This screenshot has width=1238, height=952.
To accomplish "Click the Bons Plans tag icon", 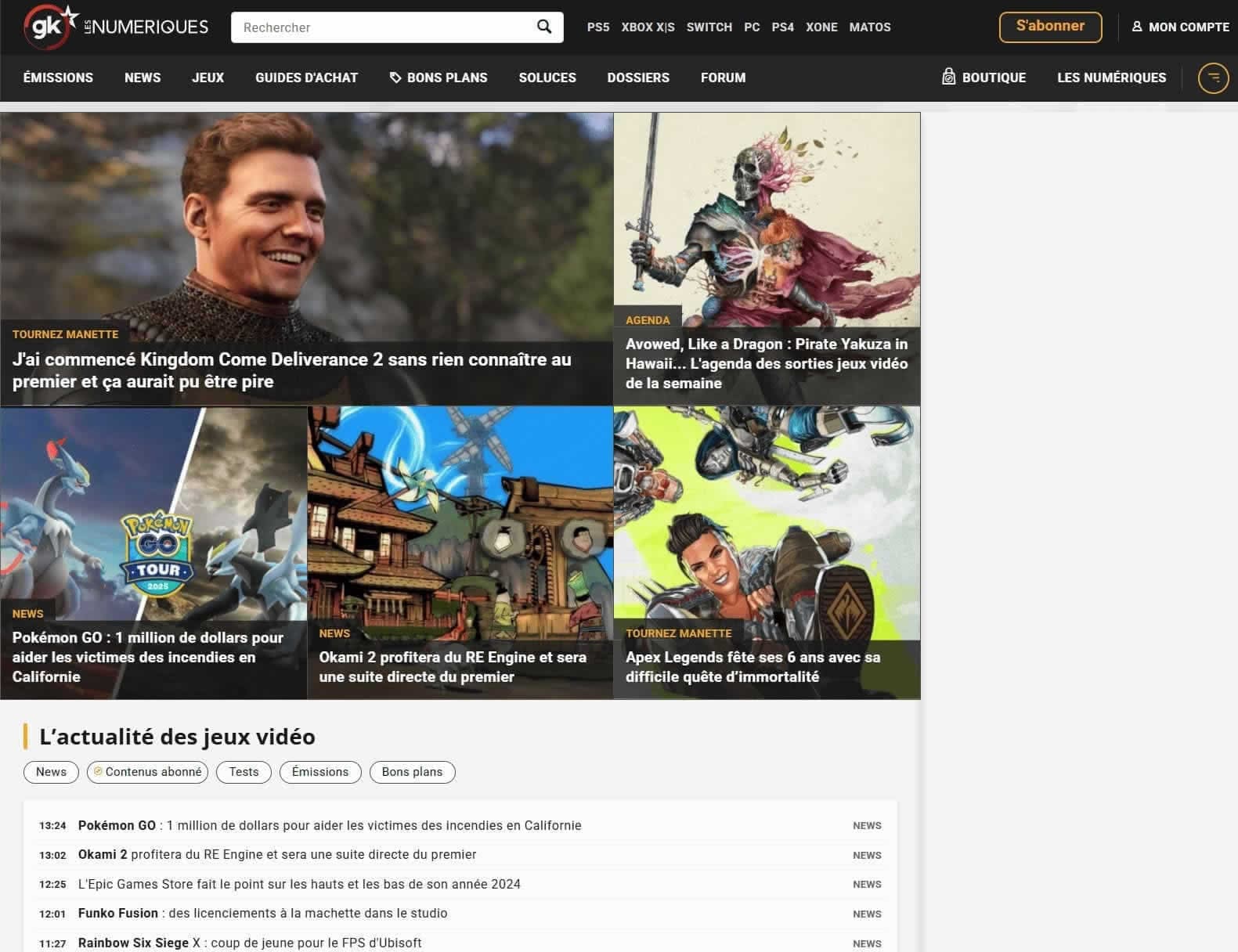I will pos(395,78).
